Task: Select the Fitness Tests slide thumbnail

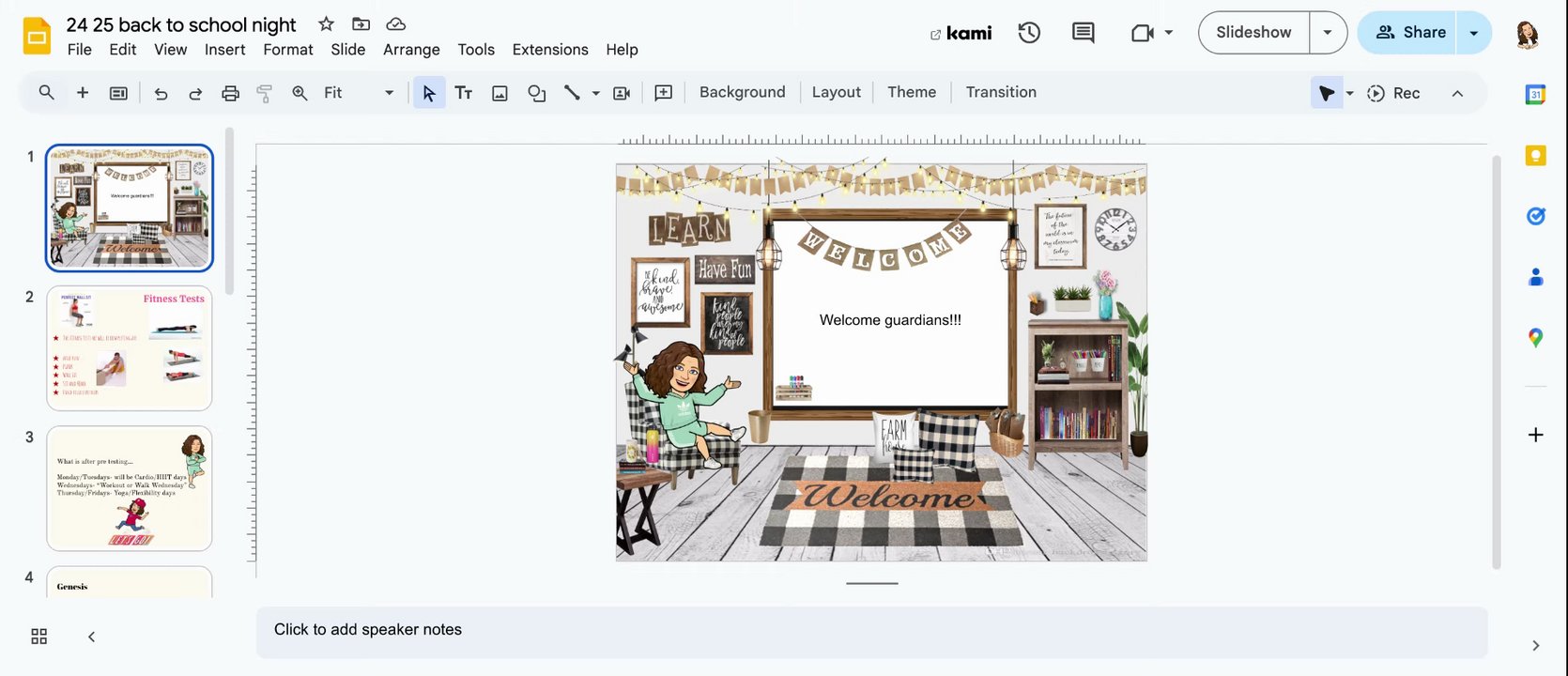Action: click(130, 348)
